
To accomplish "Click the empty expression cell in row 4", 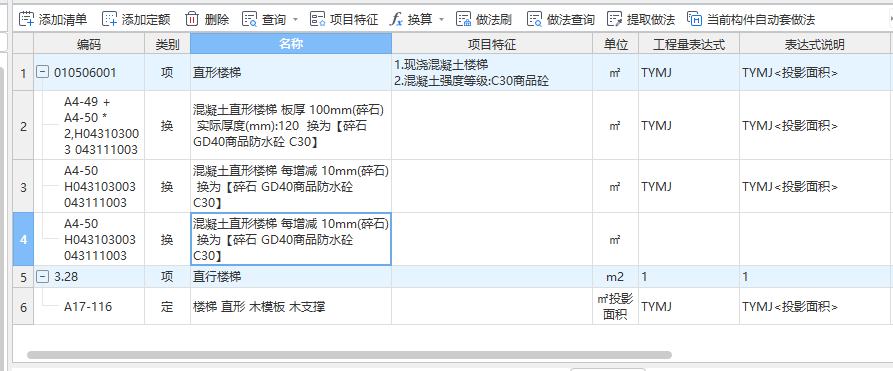I will (x=689, y=239).
